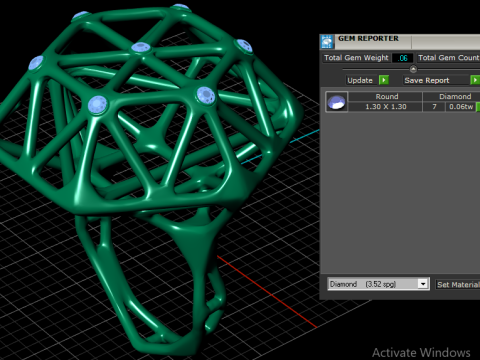The image size is (480, 360).
Task: Click the 'Total Gem Count' label
Action: tap(448, 58)
